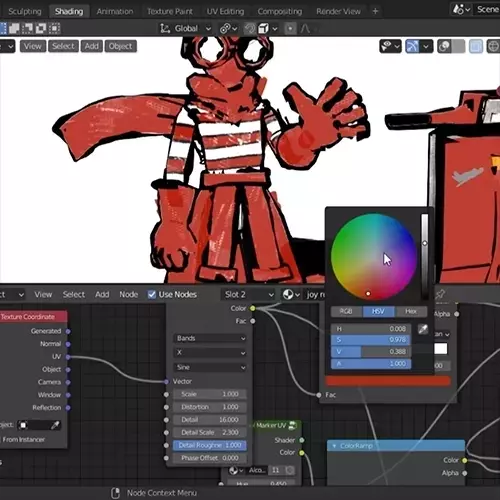Open viewport editor mode dropdown
500x500 pixels.
7,46
